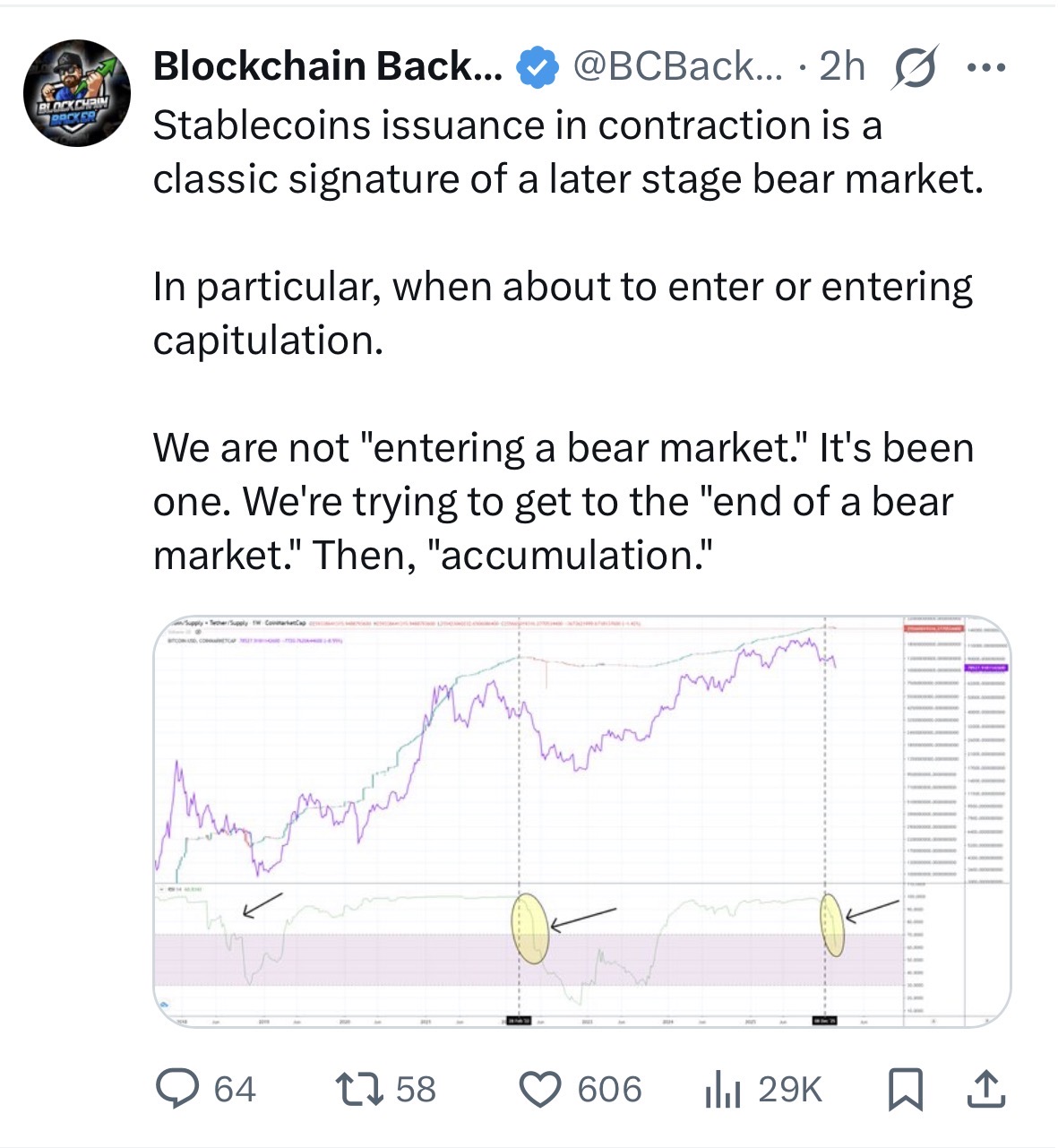The width and height of the screenshot is (1058, 1148).
Task: Open Blockchain Backer's profile picture
Action: [x=77, y=93]
